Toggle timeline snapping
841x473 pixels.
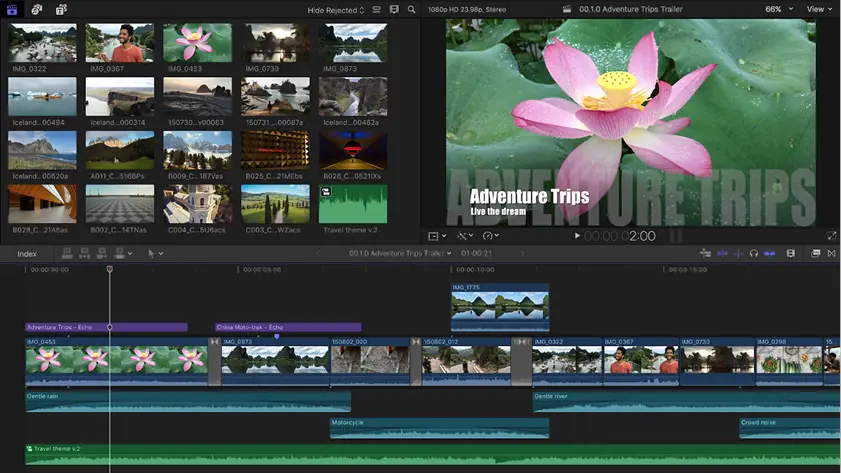pos(770,253)
